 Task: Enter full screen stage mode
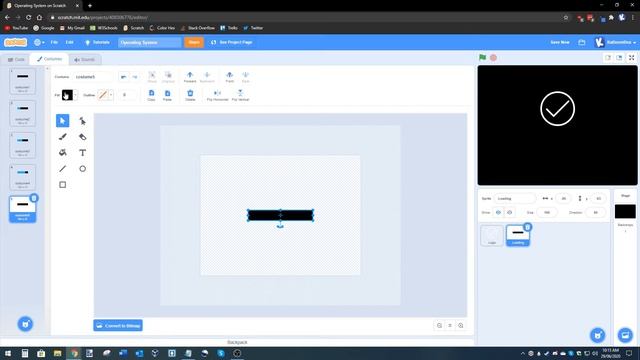(x=631, y=58)
